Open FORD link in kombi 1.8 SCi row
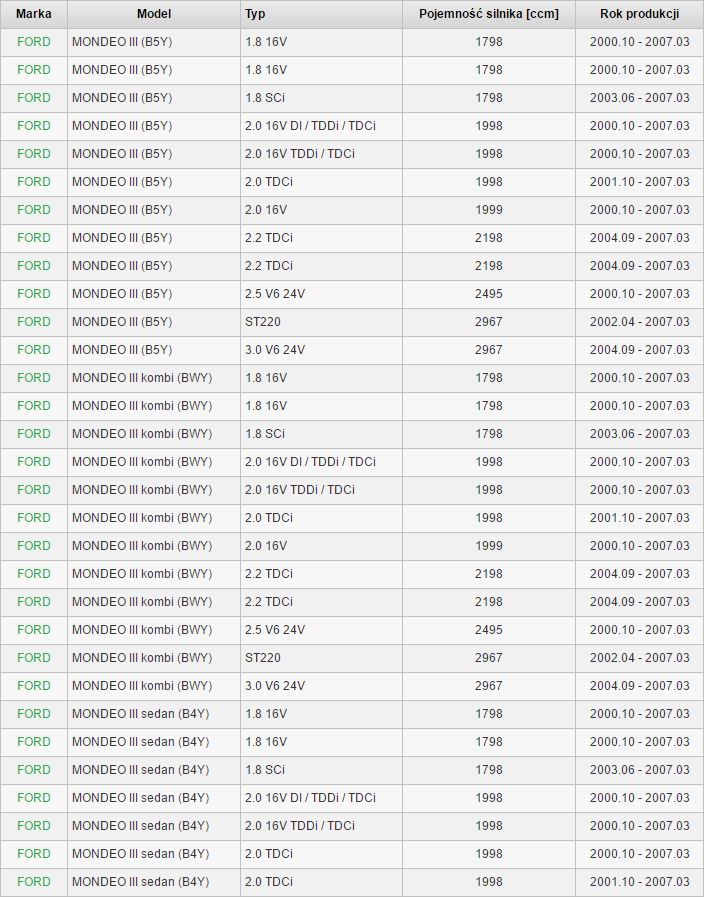This screenshot has width=705, height=897. point(34,434)
